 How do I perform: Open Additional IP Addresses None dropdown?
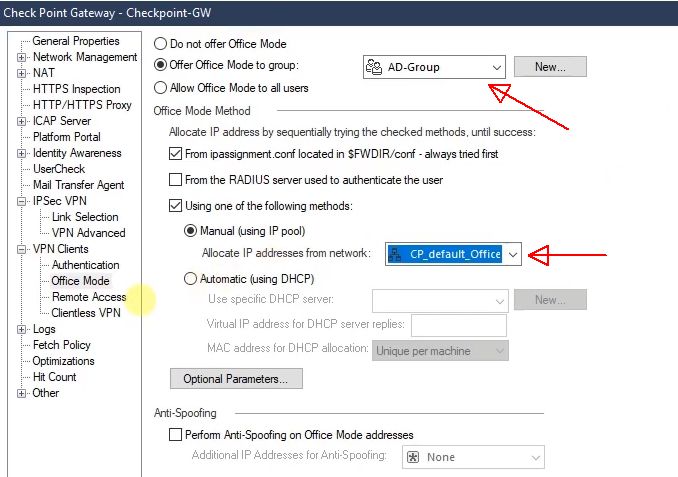[535, 458]
